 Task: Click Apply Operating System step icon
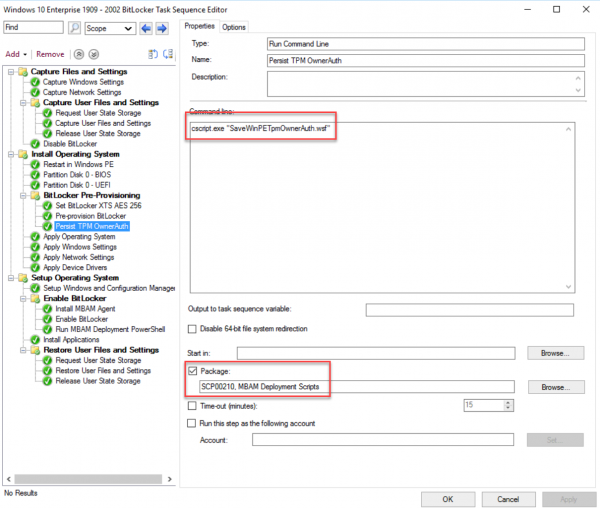[35, 237]
